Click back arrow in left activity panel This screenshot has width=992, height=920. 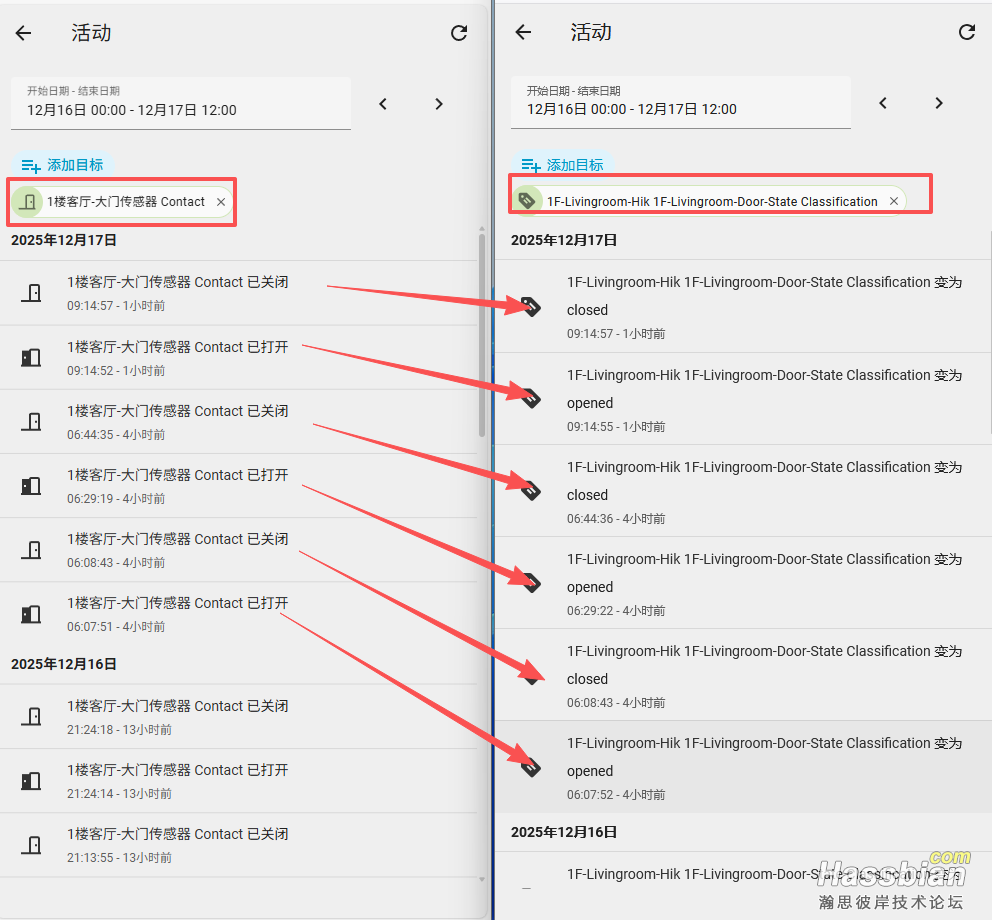pos(24,33)
